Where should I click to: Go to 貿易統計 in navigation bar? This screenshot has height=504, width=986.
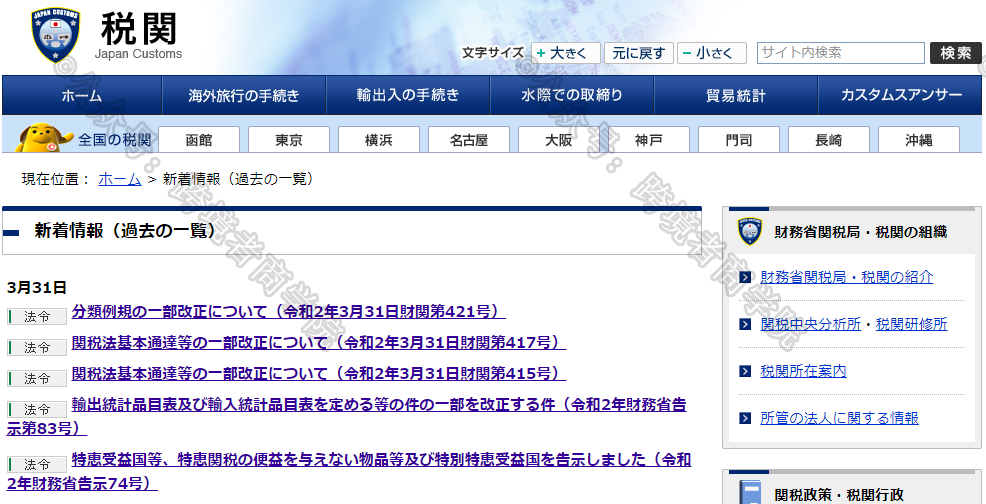(x=735, y=96)
